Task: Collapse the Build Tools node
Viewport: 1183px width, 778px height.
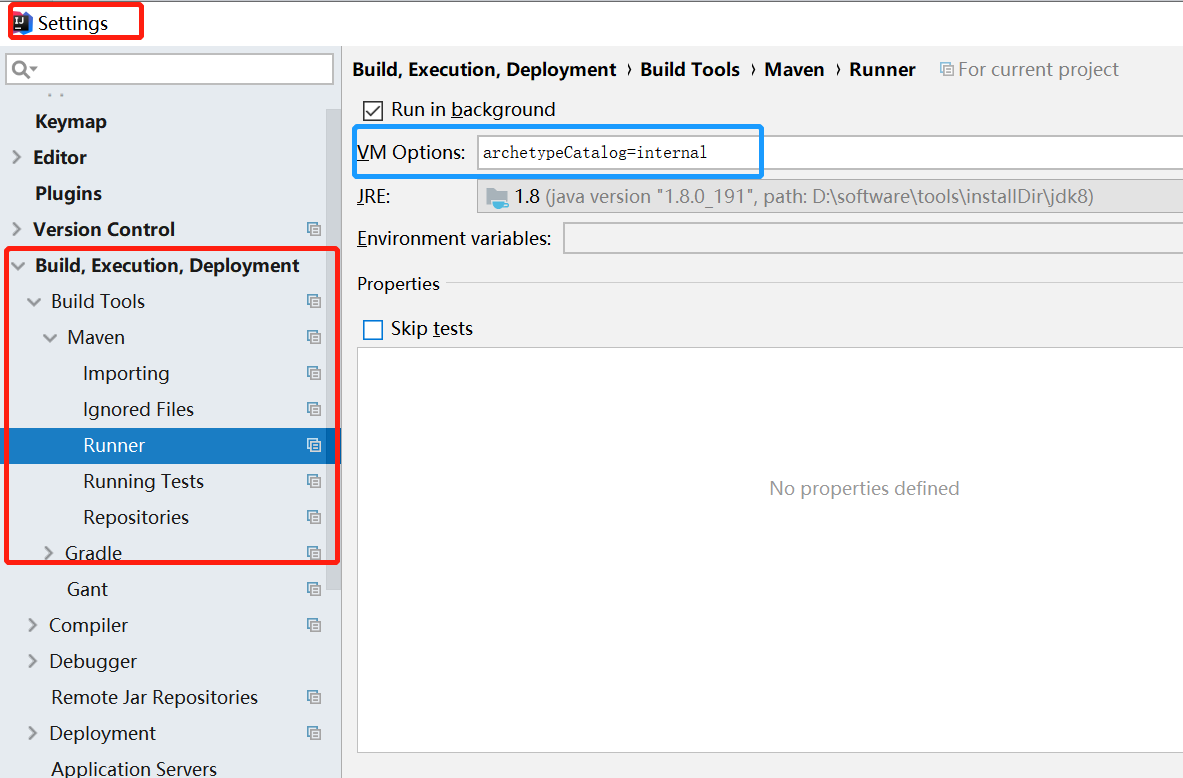Action: [x=34, y=302]
